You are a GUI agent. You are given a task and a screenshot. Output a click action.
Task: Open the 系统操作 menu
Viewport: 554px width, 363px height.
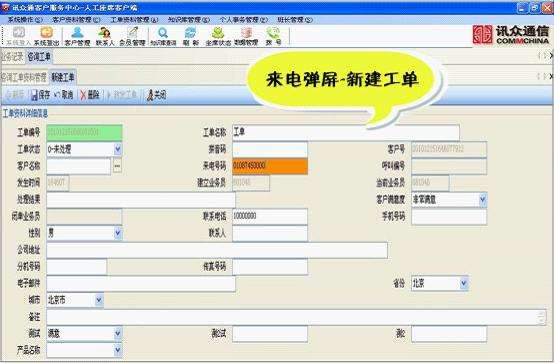pyautogui.click(x=25, y=20)
